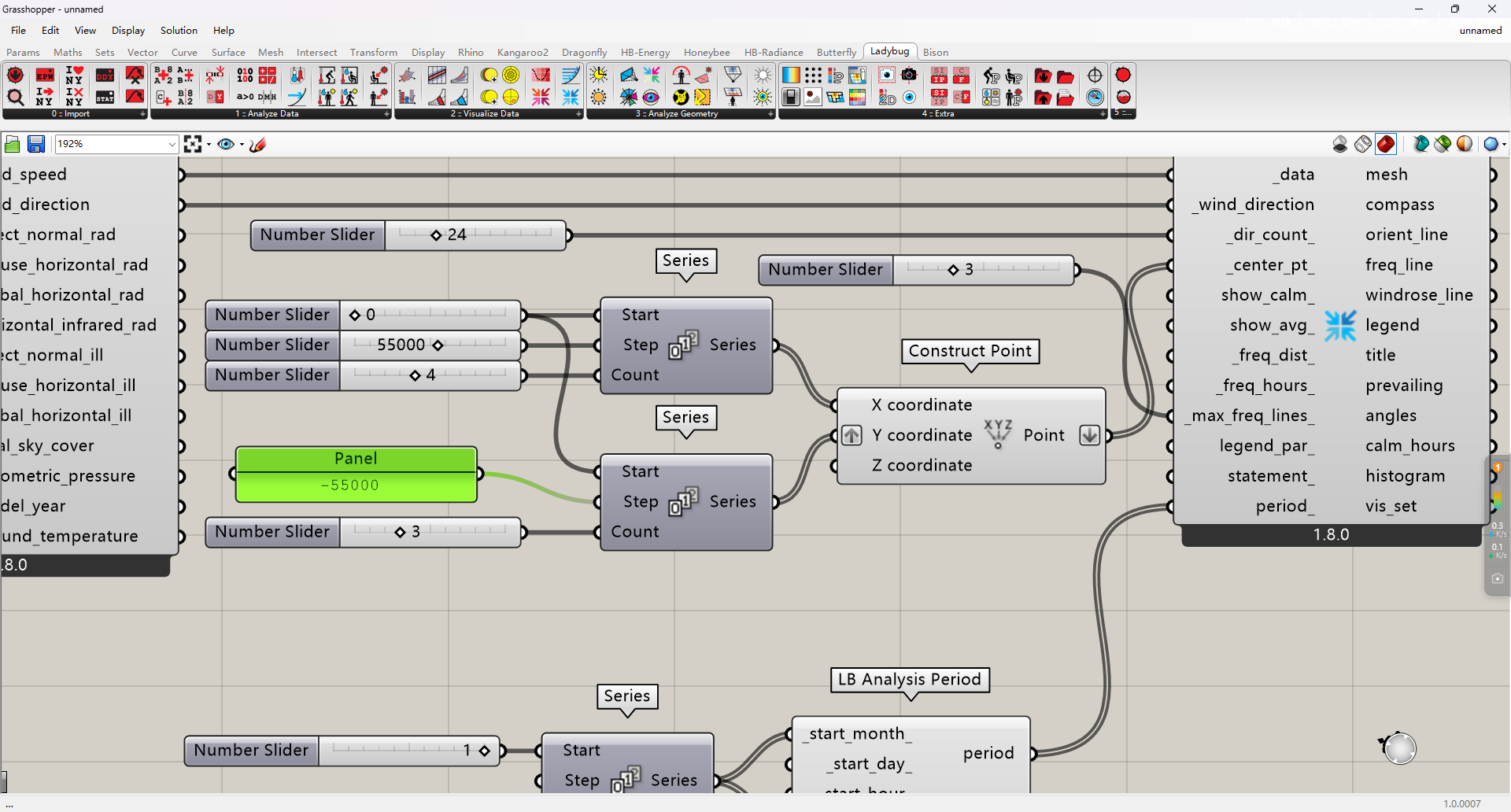Screen dimensions: 1511x812
Task: Click the Import EPW component icon
Action: coord(45,76)
